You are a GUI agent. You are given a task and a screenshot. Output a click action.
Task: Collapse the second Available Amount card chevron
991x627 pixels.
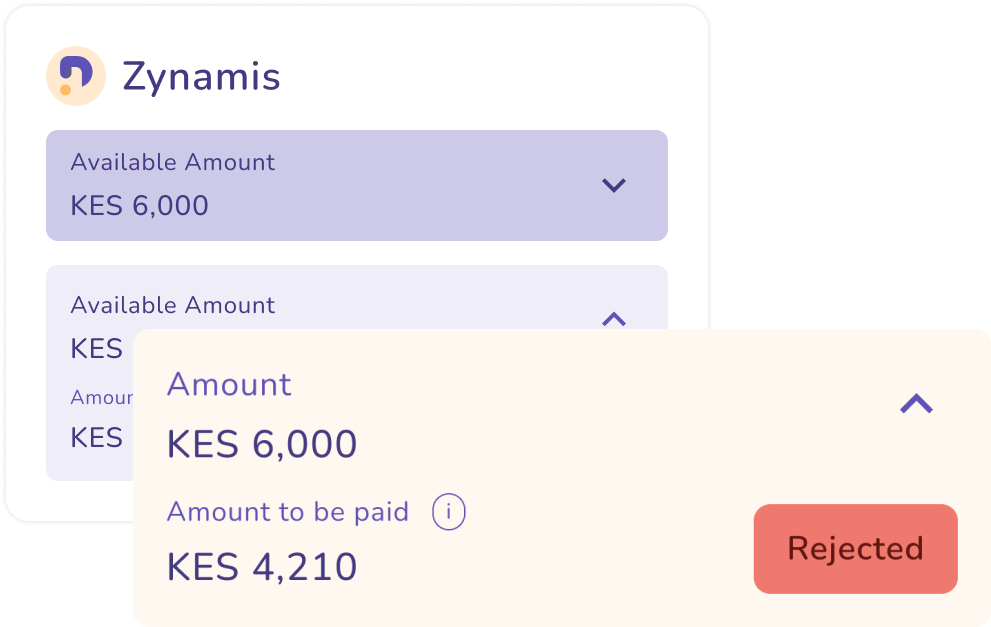point(614,319)
